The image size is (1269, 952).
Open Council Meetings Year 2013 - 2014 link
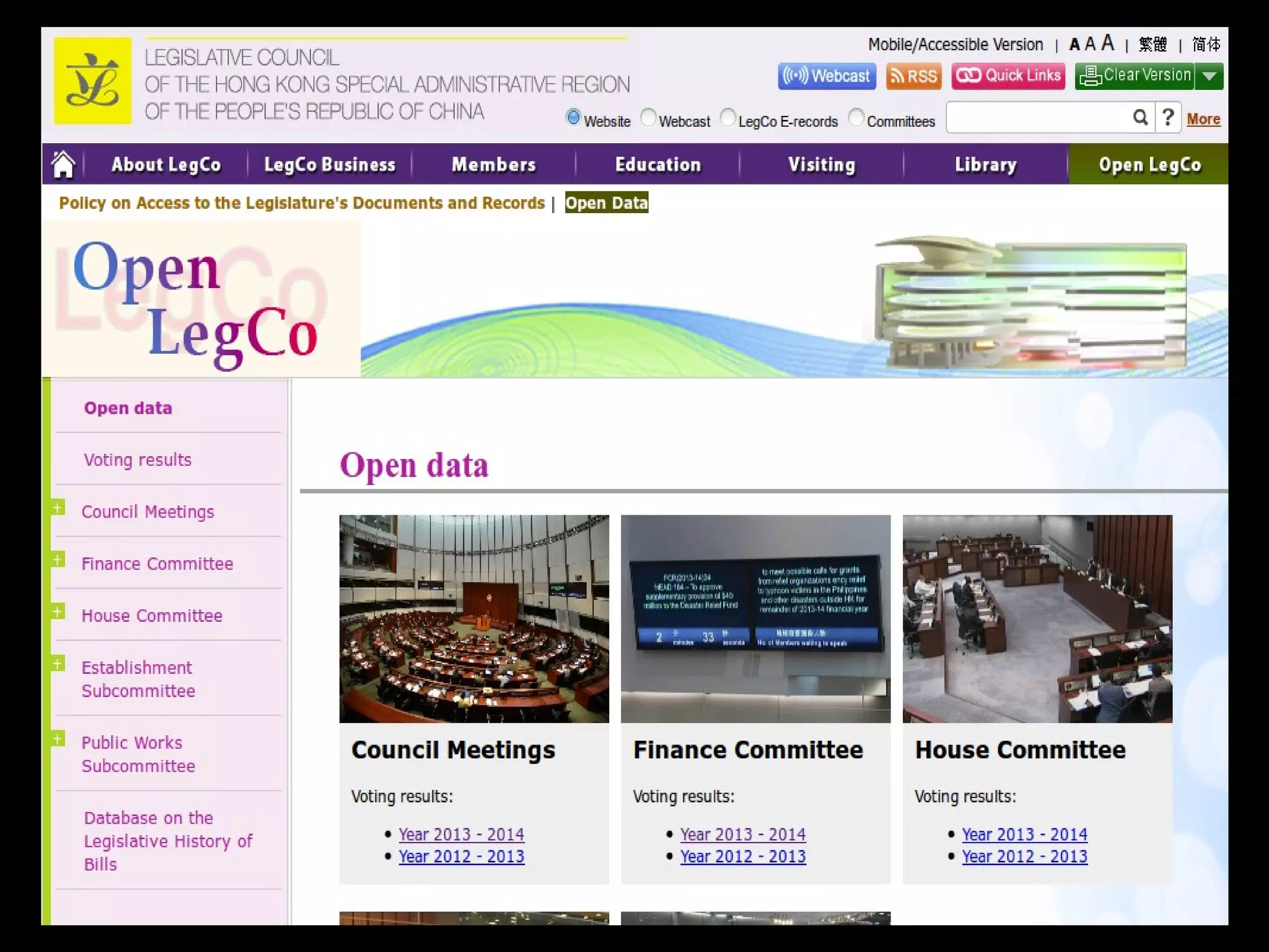[x=461, y=834]
